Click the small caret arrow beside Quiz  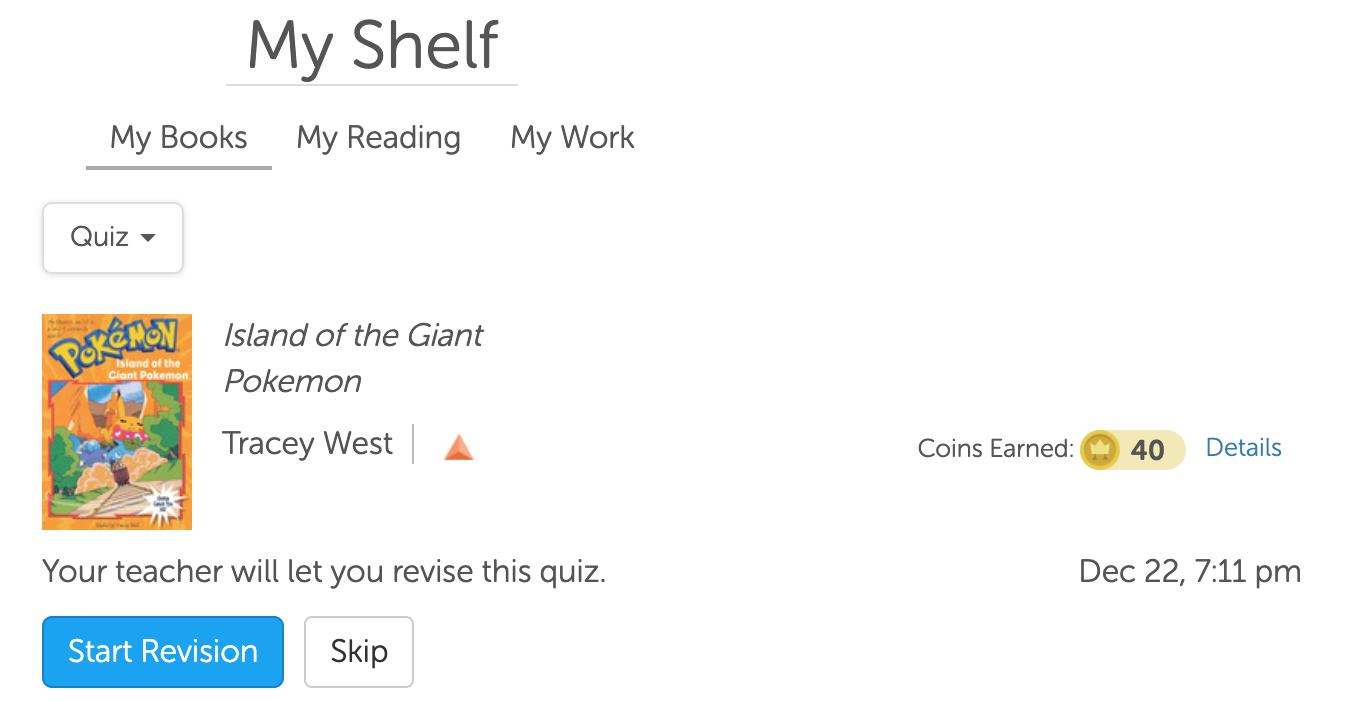148,238
